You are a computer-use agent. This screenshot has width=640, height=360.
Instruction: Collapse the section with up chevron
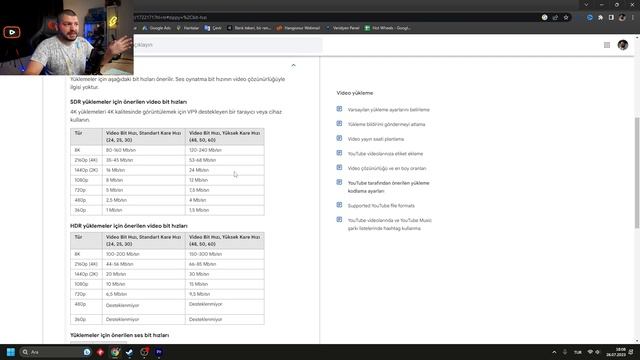pos(293,65)
